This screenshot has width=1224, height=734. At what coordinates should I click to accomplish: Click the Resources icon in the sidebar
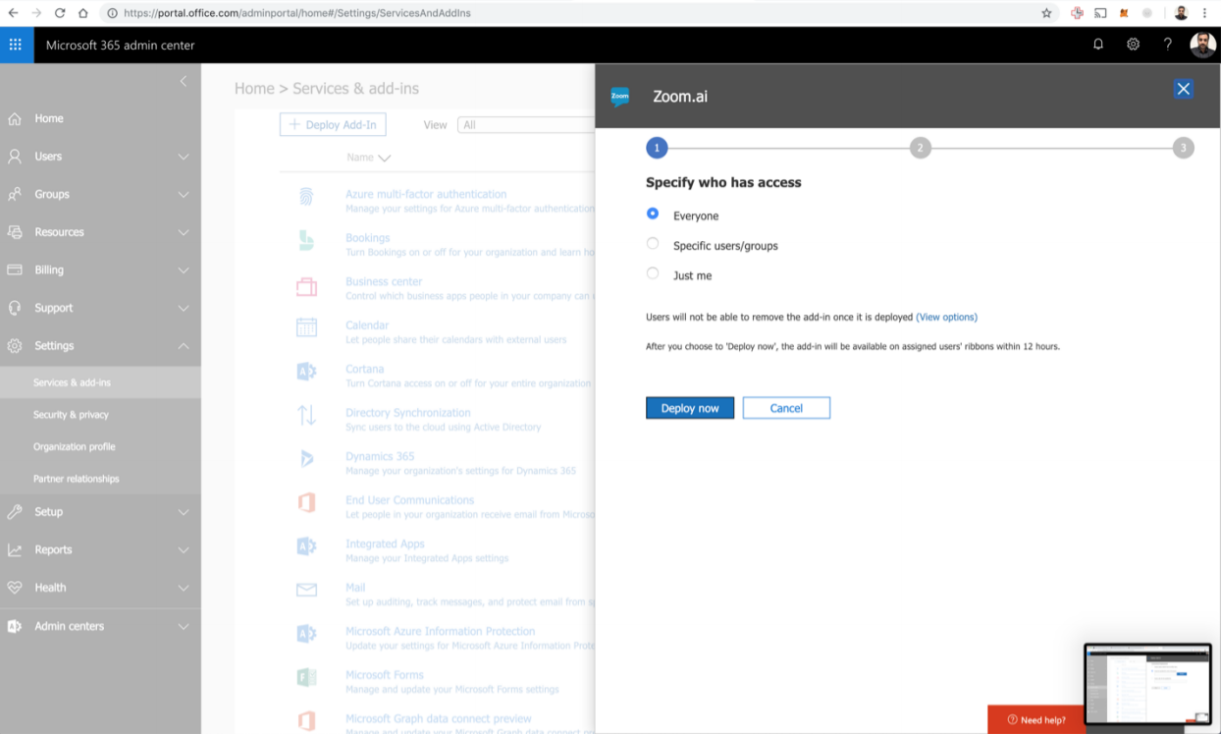tap(15, 232)
